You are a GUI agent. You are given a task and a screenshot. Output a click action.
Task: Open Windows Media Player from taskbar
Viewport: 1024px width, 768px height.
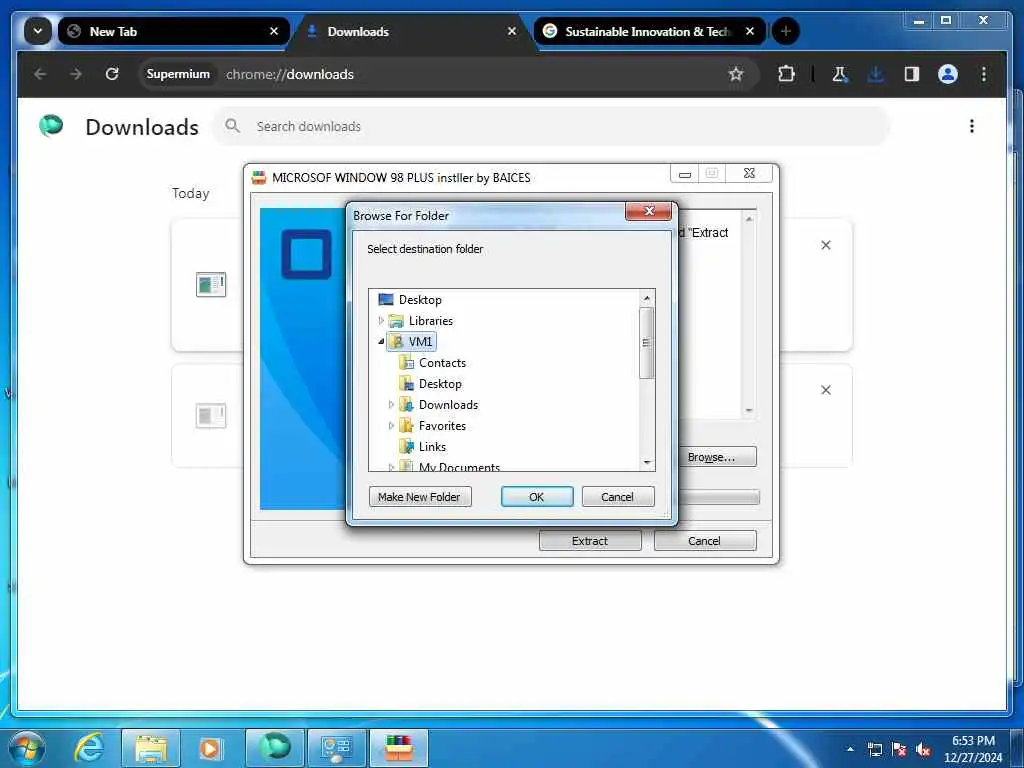pos(210,748)
